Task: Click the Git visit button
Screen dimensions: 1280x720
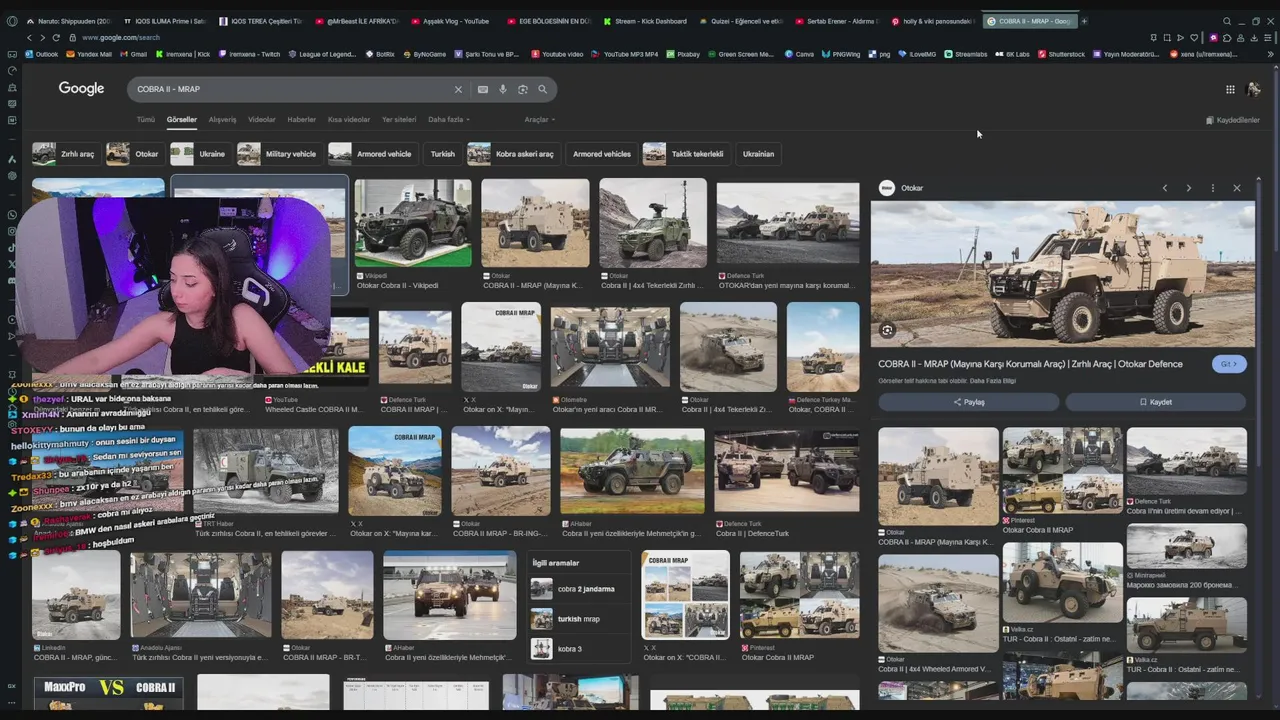Action: 1229,364
